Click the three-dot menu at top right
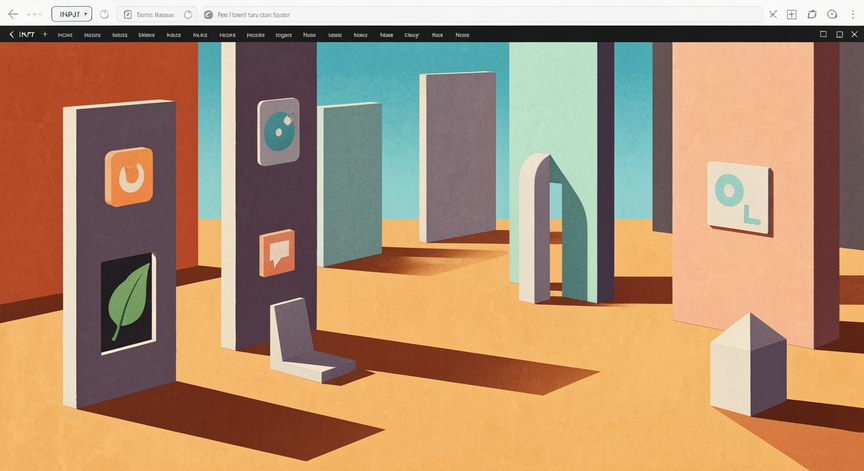This screenshot has height=471, width=864. click(x=853, y=14)
